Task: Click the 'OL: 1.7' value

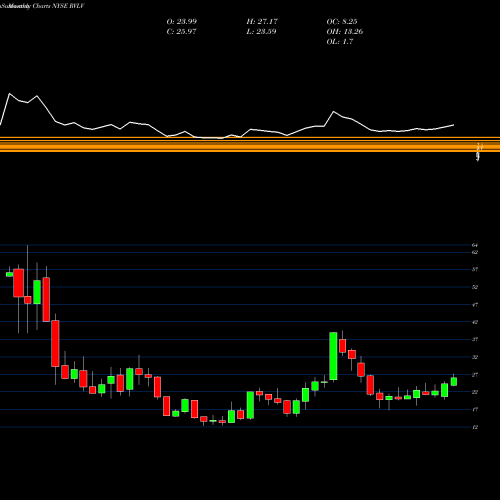Action: (340, 42)
